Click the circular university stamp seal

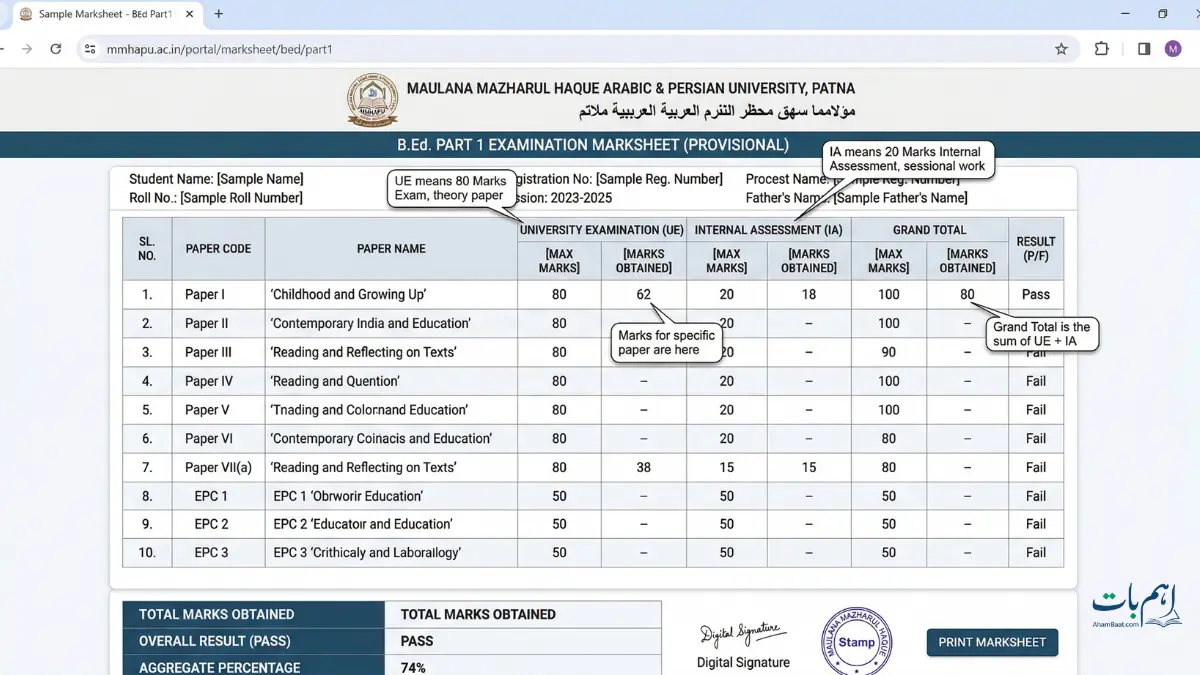tap(858, 642)
